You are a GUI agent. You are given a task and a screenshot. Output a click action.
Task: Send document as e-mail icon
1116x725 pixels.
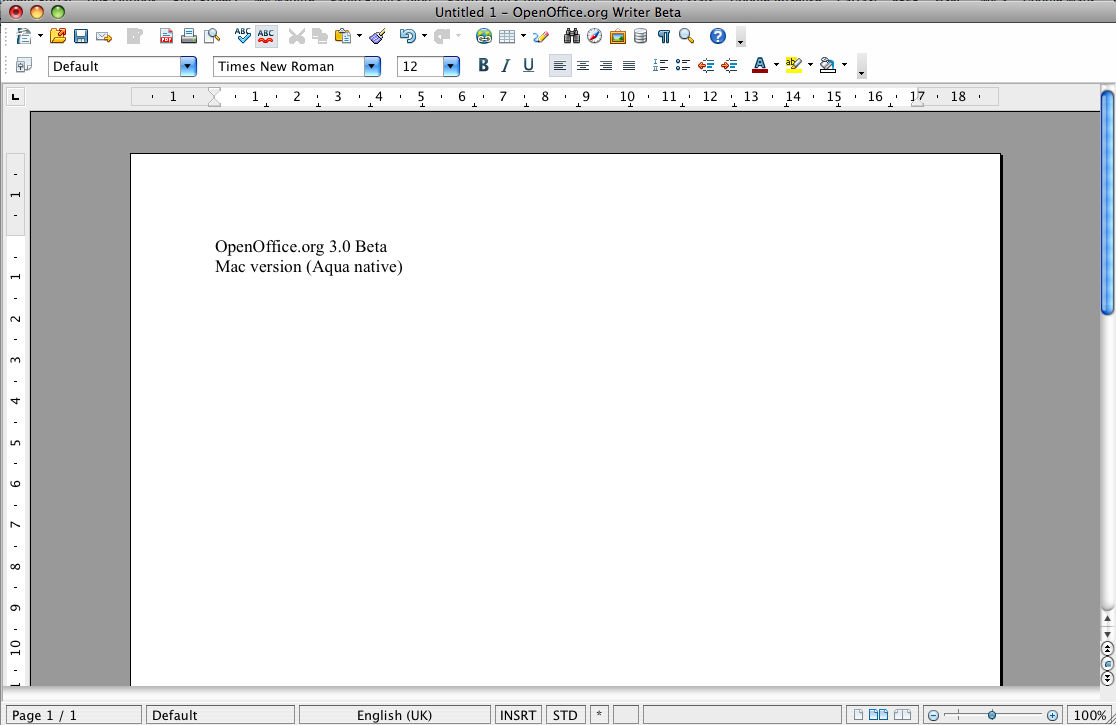[104, 36]
